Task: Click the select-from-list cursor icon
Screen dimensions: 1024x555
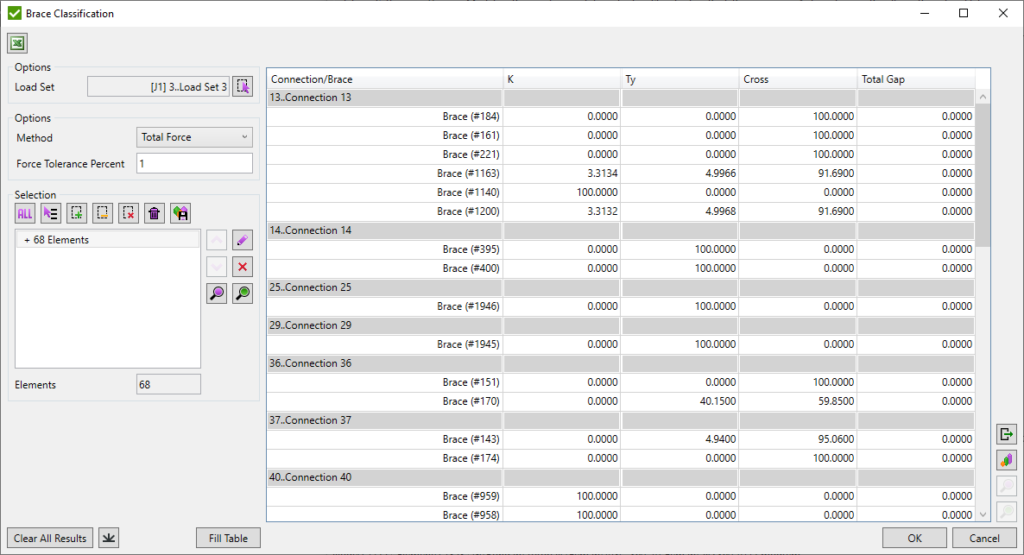Action: (51, 213)
